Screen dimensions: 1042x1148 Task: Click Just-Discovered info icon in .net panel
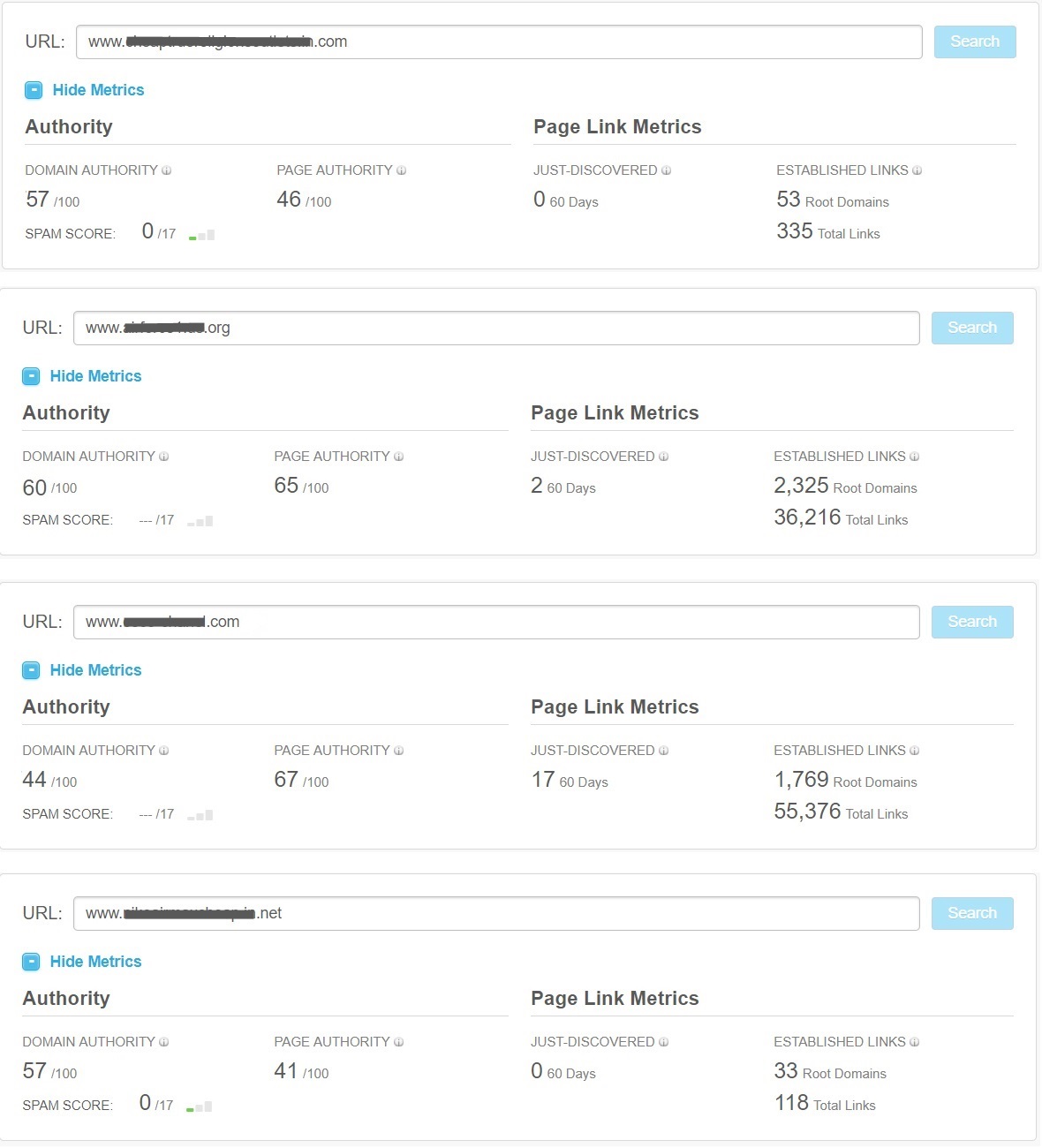pos(663,1042)
